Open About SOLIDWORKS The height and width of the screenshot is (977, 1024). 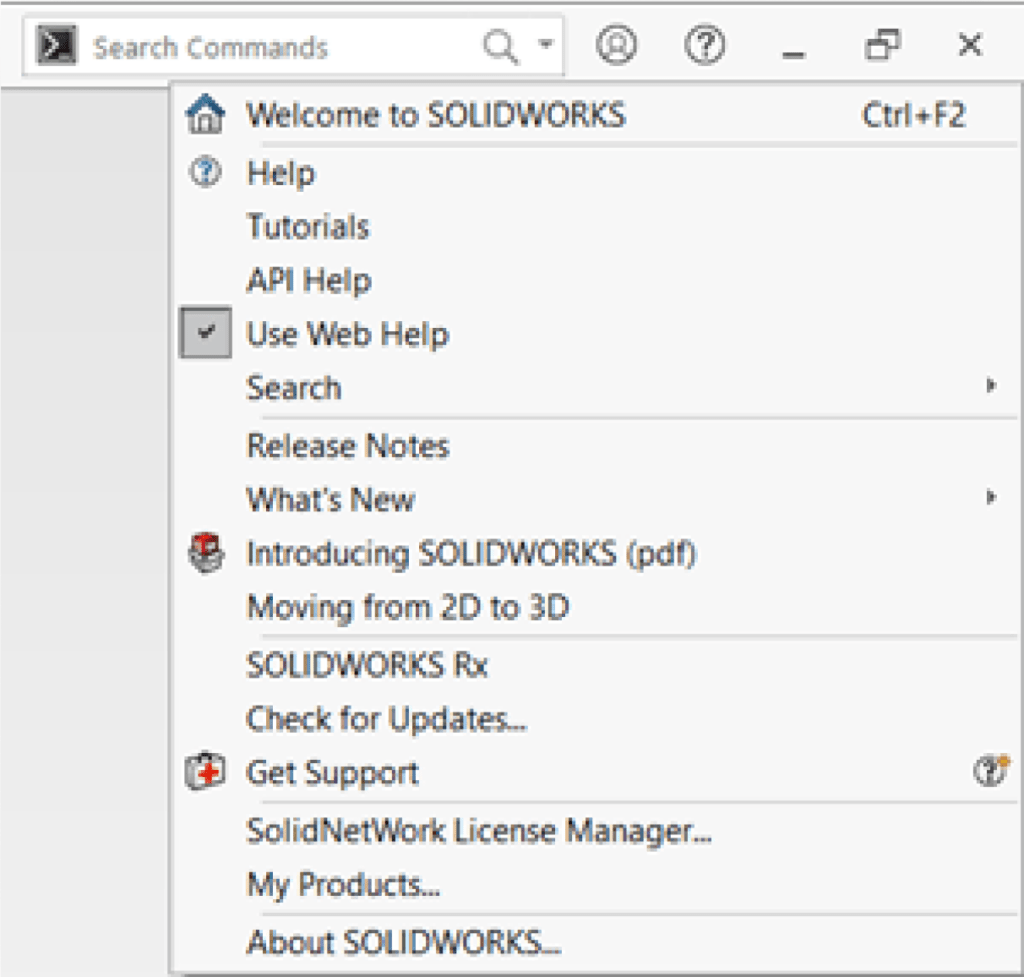[x=402, y=941]
